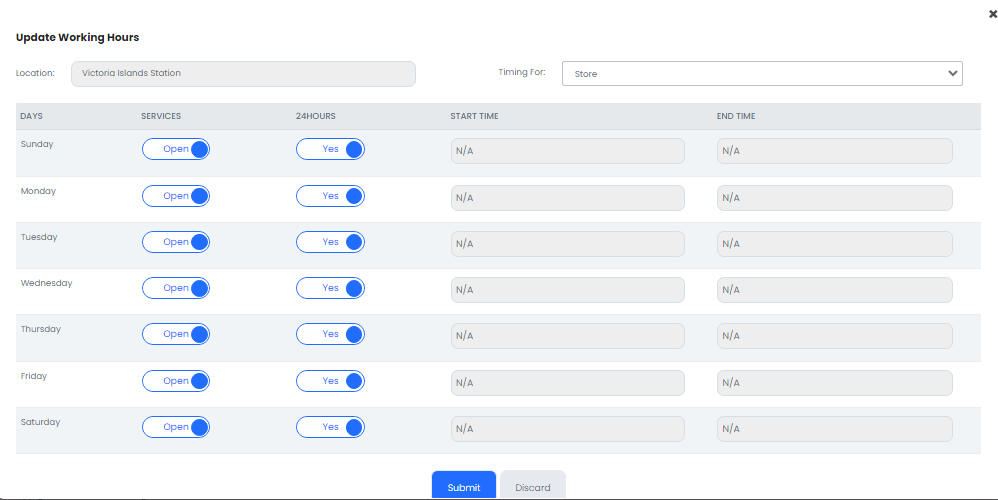
Task: Click Monday end time field
Action: (834, 198)
